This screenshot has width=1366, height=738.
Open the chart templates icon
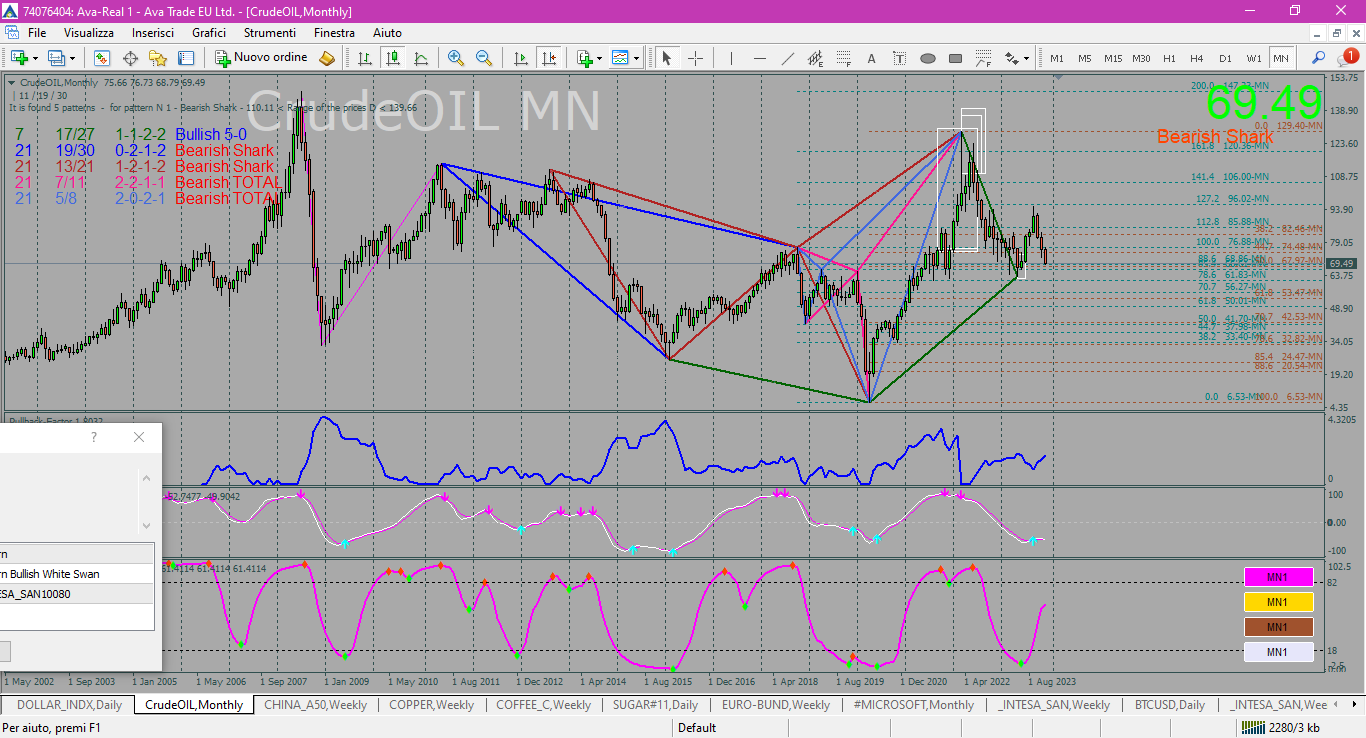tap(620, 58)
